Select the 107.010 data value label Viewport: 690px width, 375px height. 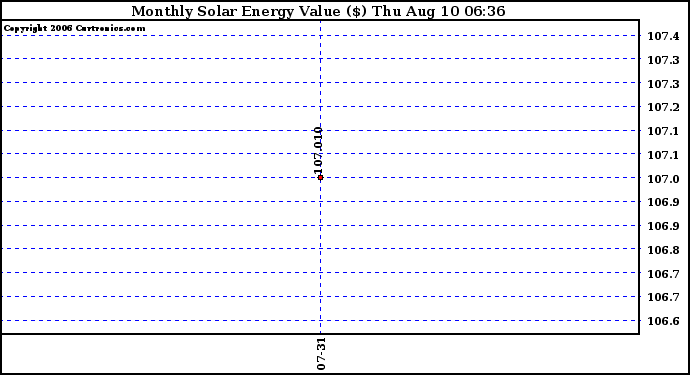tap(319, 151)
